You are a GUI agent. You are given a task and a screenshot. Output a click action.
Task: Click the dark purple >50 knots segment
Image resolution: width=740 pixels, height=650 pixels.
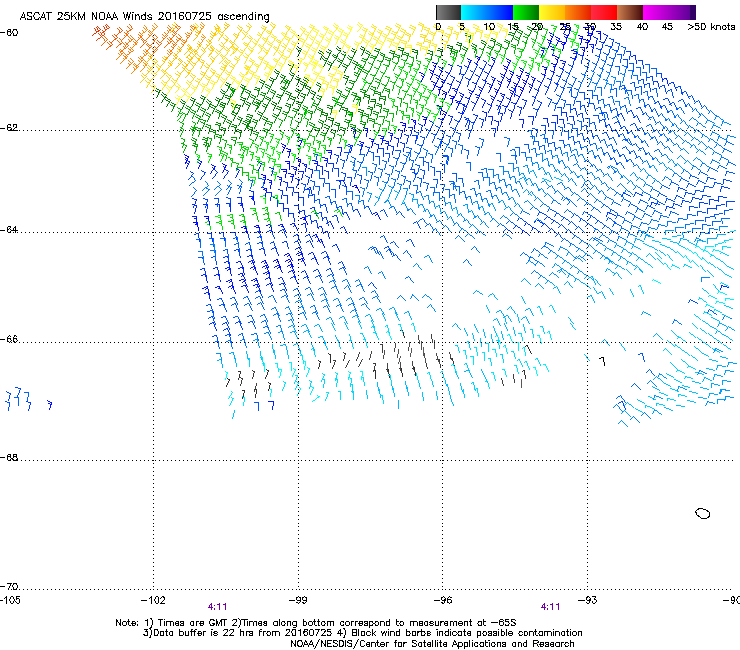(x=692, y=12)
